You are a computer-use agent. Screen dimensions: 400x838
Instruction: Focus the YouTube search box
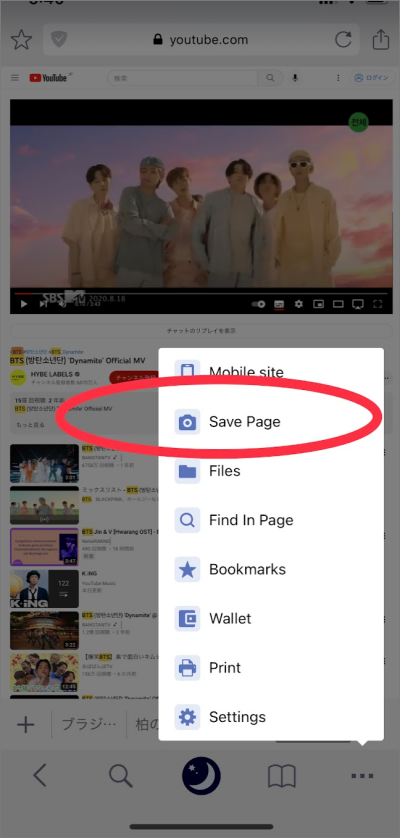183,78
